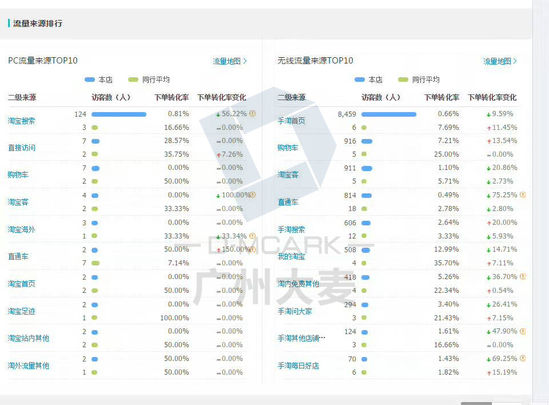Toggle wireless 本店 legend marker
The height and width of the screenshot is (405, 549).
360,80
